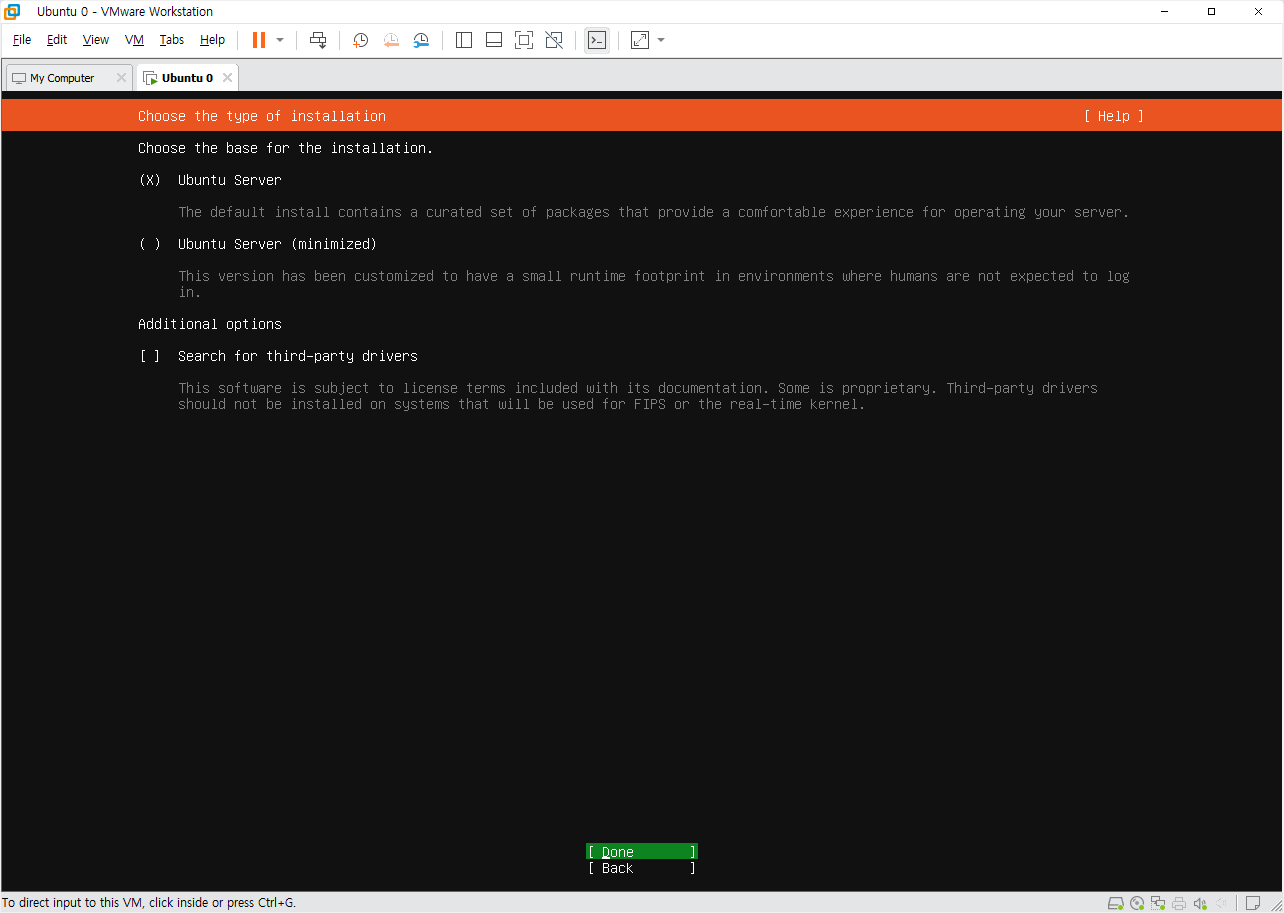The image size is (1284, 913).
Task: Open the power options dropdown arrow
Action: [280, 40]
